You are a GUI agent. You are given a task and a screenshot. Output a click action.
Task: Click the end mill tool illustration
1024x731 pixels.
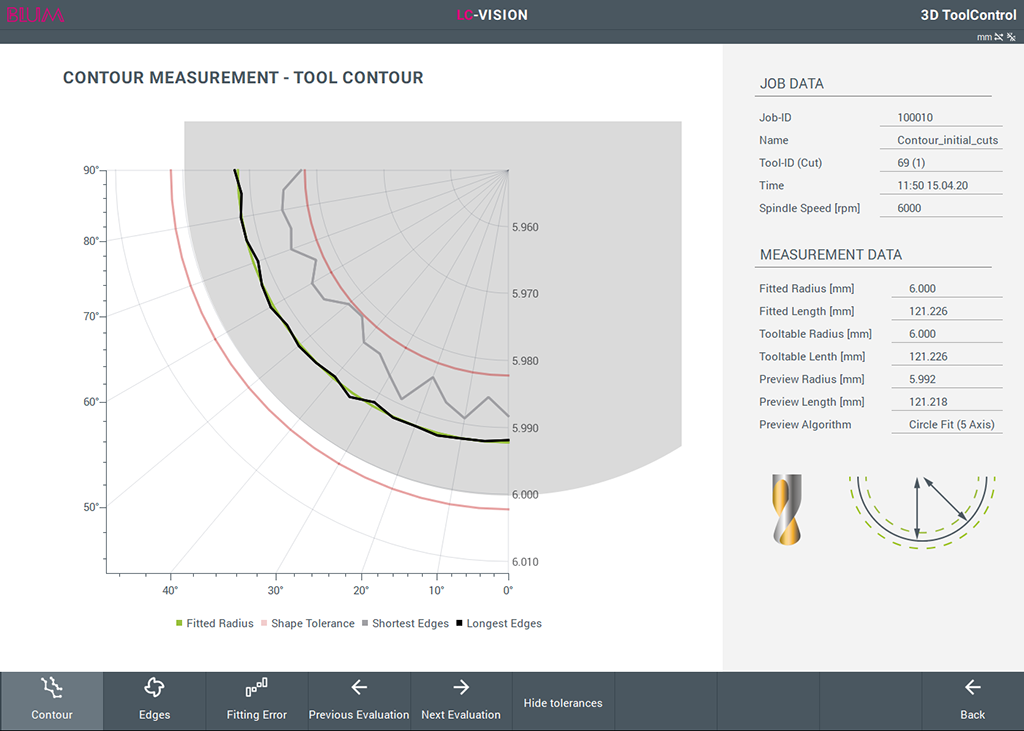(x=787, y=510)
